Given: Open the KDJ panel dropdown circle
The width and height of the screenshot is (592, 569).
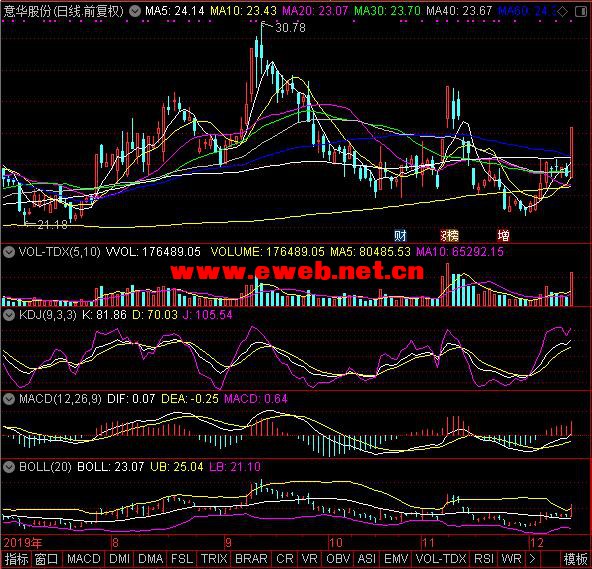Looking at the screenshot, I should click(x=9, y=315).
